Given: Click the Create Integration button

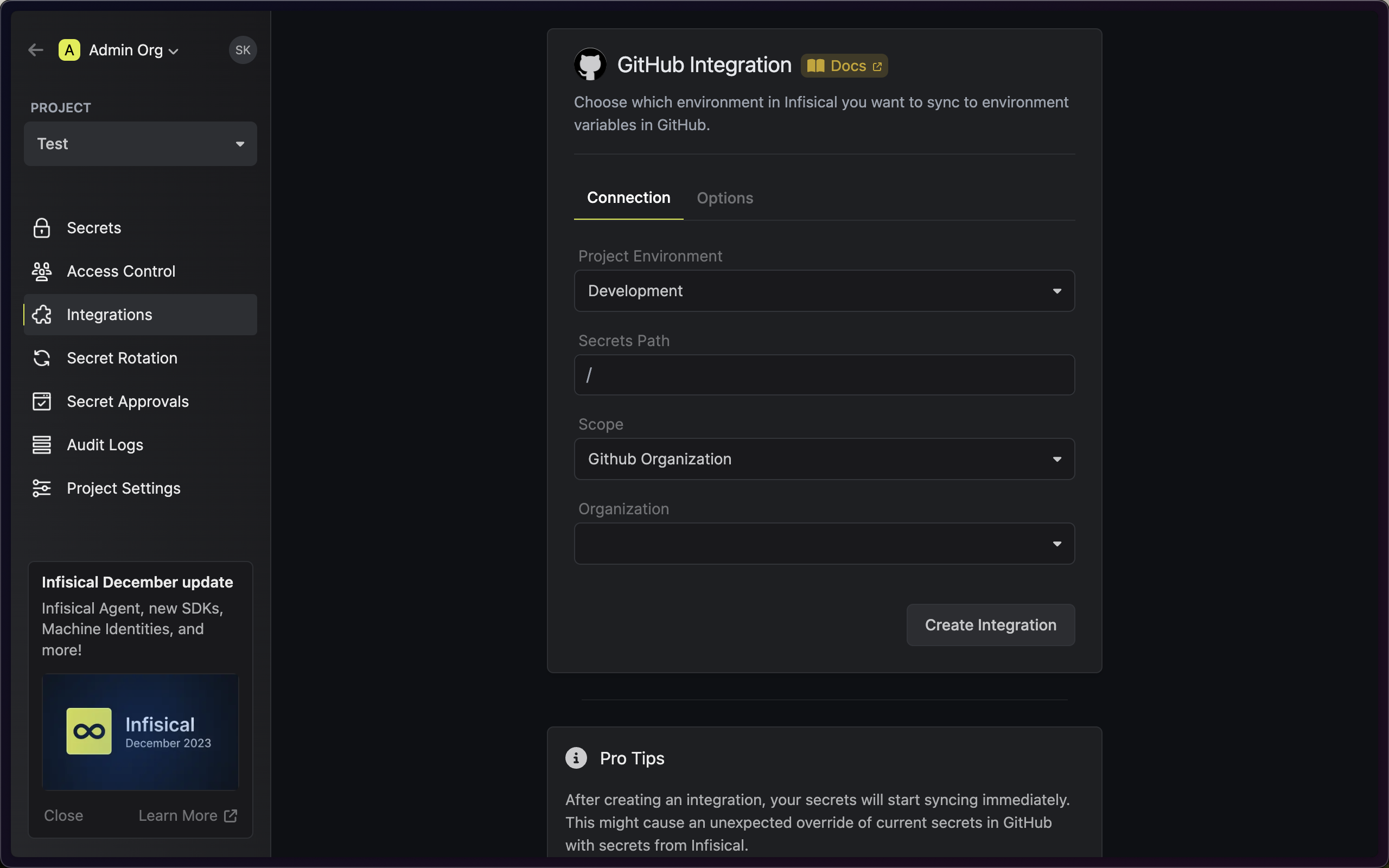Looking at the screenshot, I should coord(991,624).
